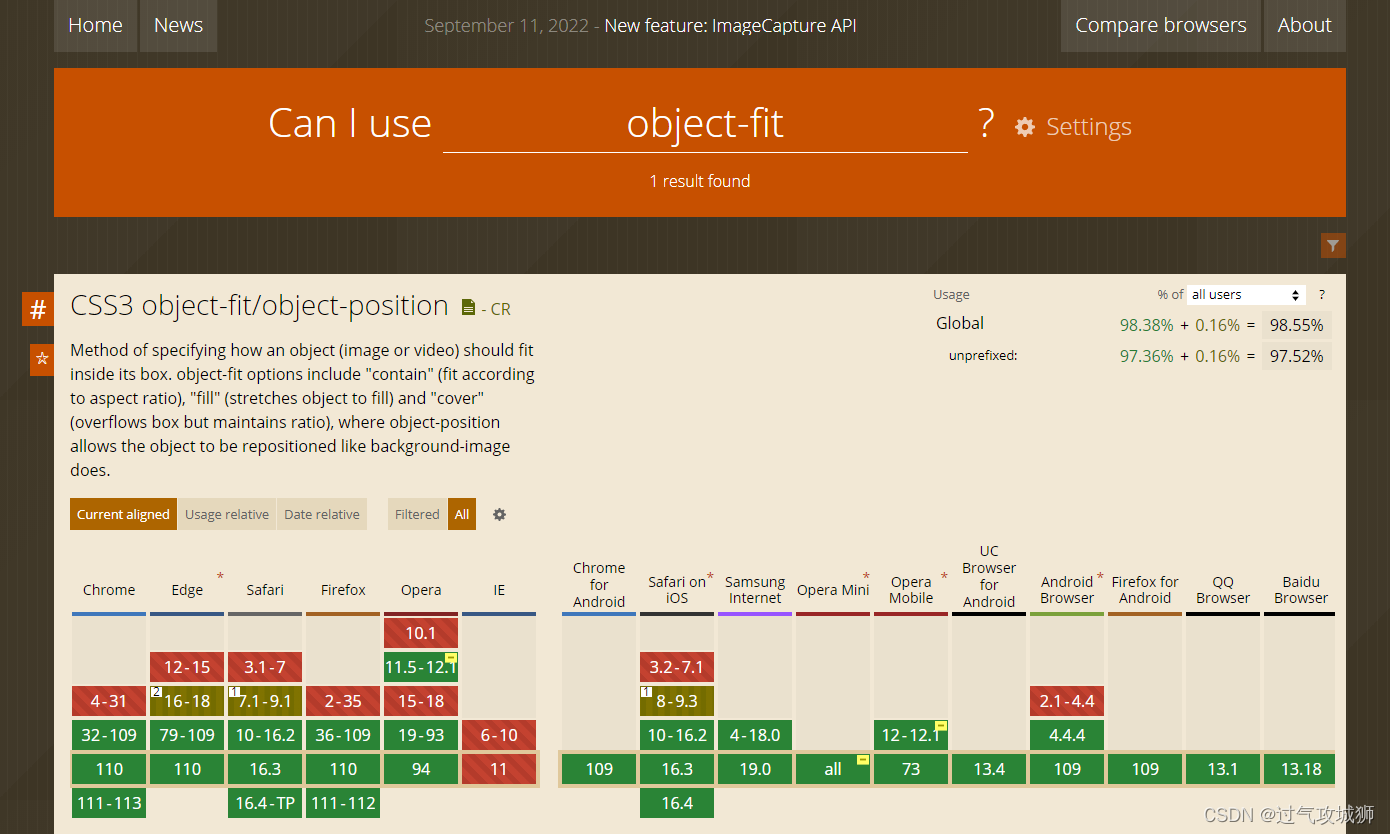Click the Firefox column header
This screenshot has height=834, width=1390.
(x=343, y=590)
